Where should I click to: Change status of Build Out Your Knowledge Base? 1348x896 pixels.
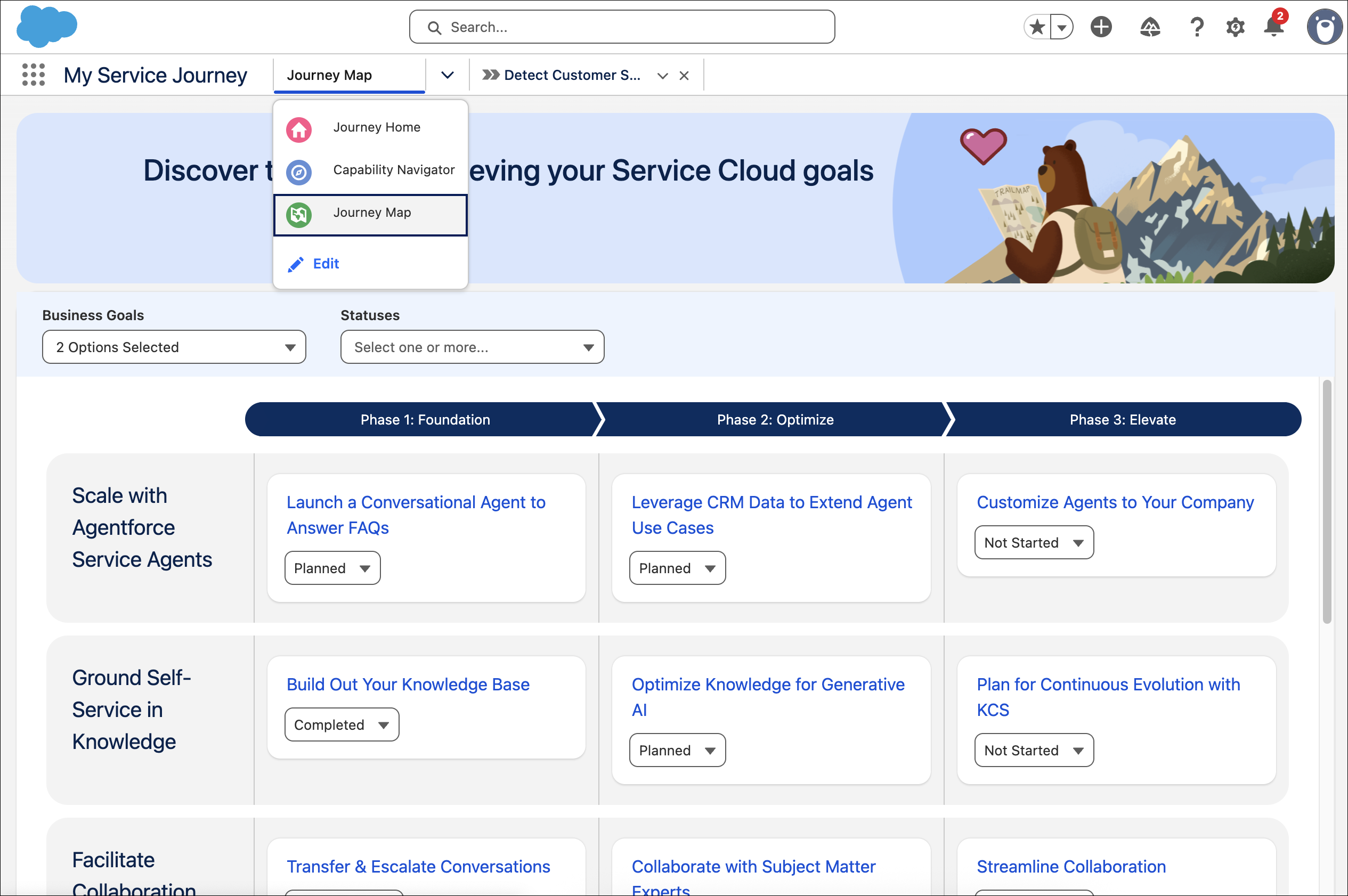341,724
